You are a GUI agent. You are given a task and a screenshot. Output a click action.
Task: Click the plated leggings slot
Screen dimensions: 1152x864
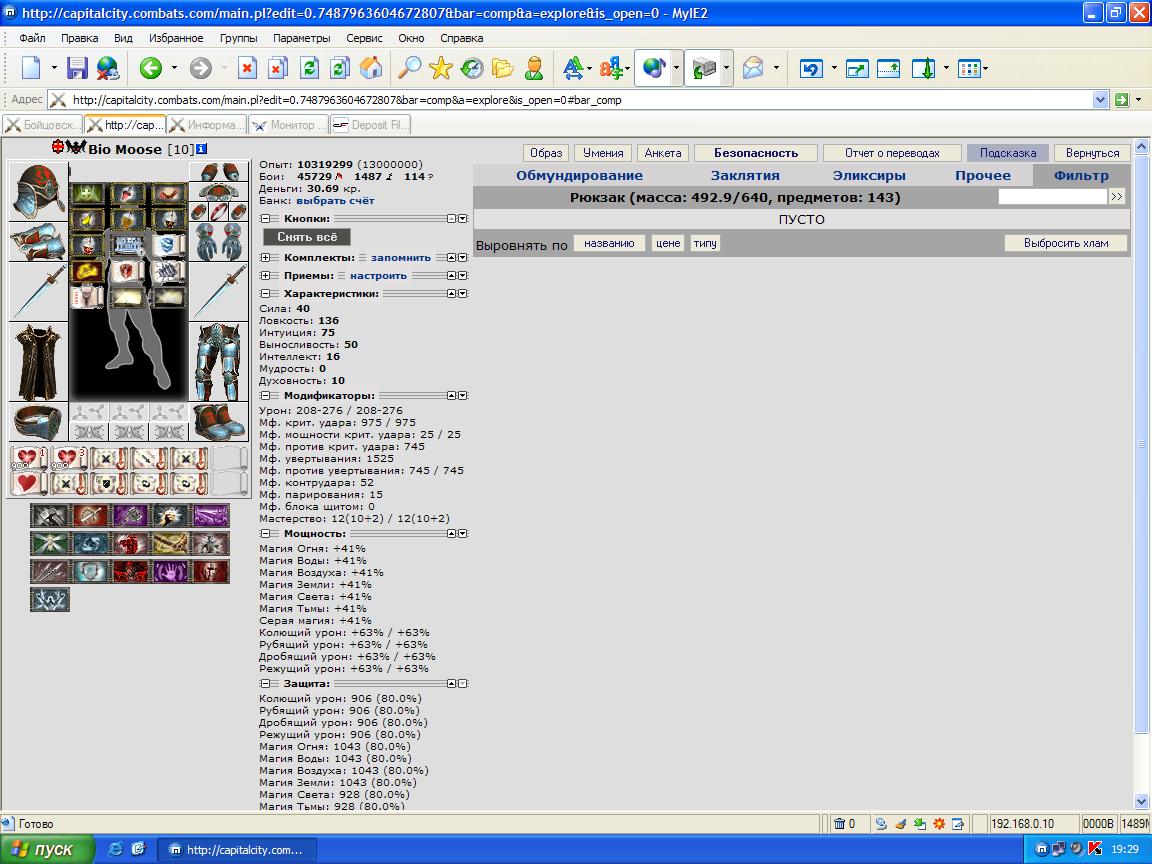click(219, 362)
